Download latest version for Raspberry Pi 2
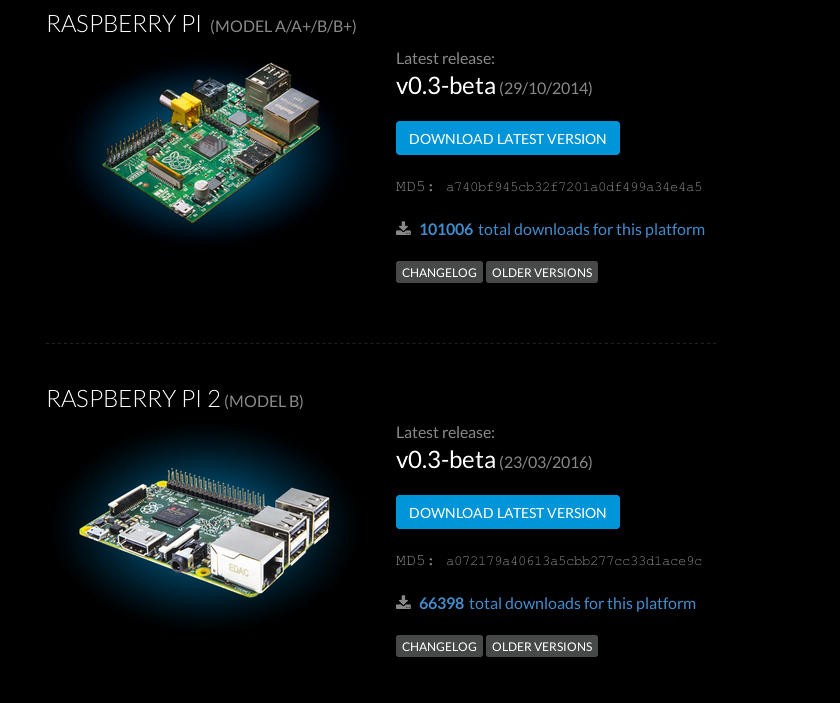 507,512
